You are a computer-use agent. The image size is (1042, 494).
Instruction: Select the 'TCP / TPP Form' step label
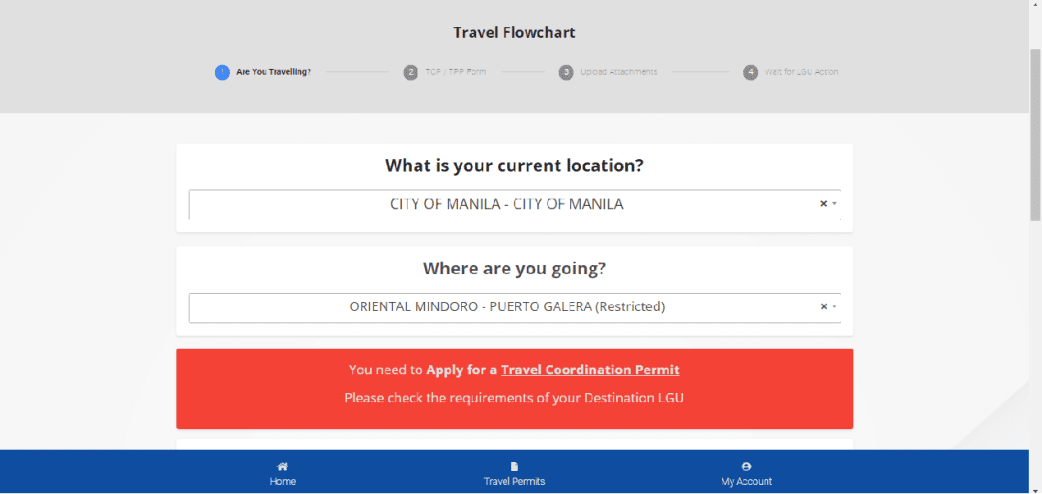click(455, 72)
